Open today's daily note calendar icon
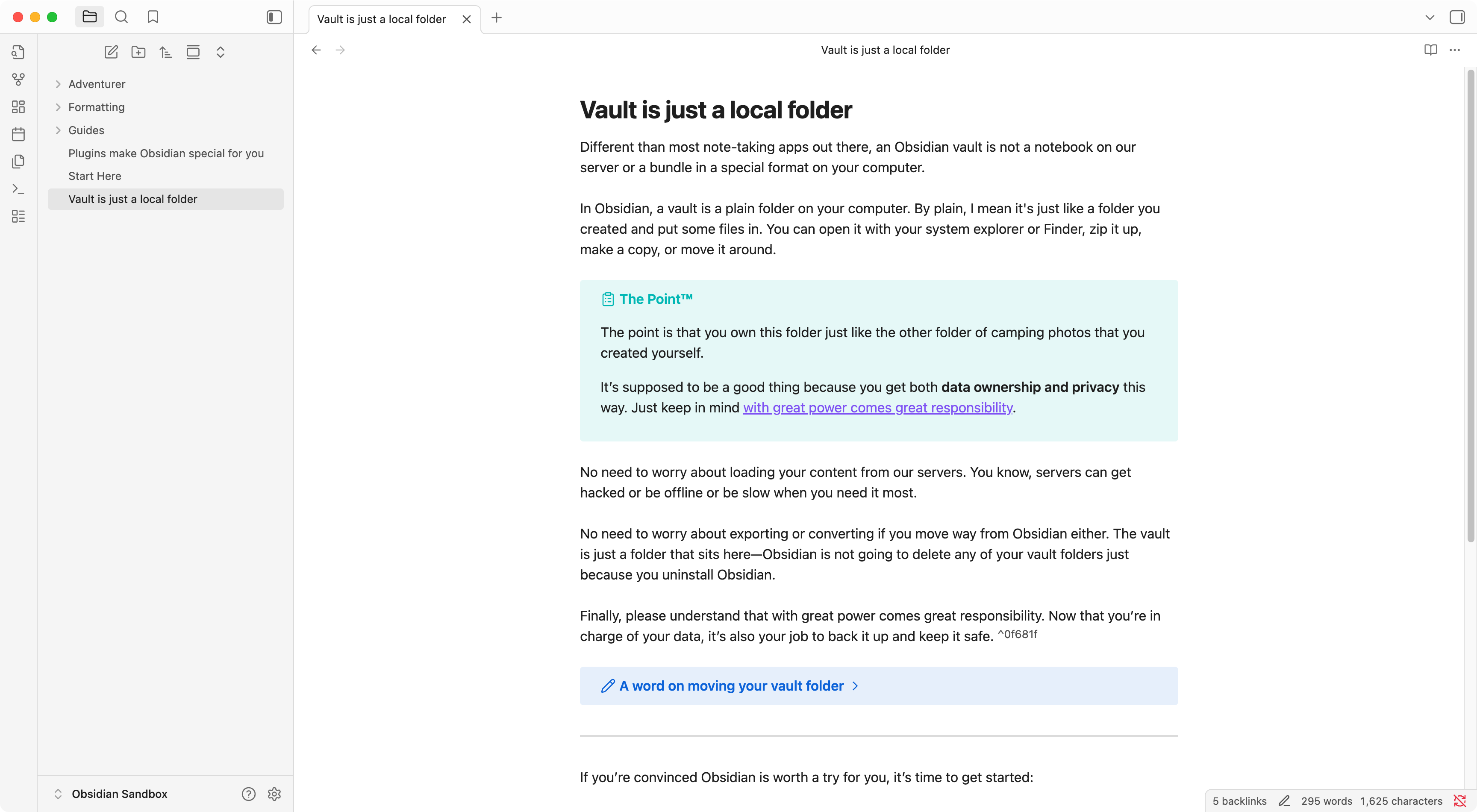This screenshot has width=1477, height=812. 18,134
